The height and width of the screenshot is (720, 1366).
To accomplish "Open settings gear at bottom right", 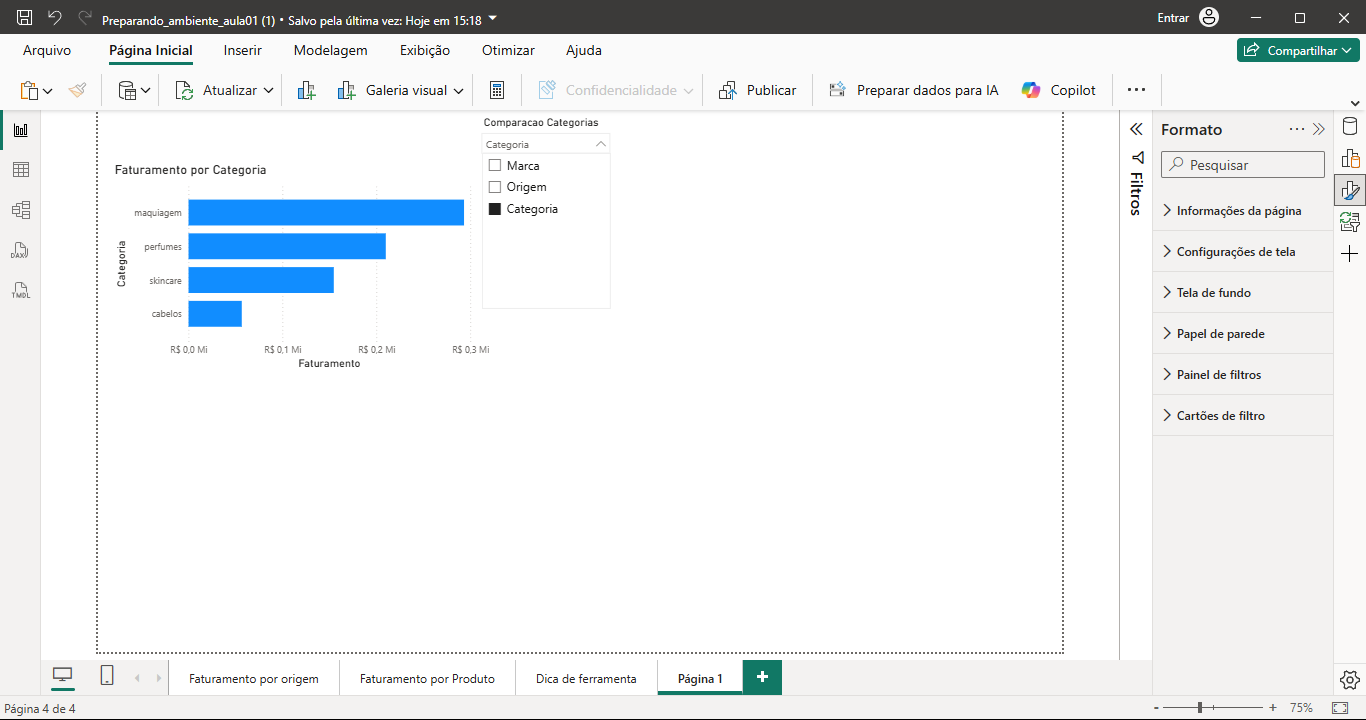I will coord(1349,680).
